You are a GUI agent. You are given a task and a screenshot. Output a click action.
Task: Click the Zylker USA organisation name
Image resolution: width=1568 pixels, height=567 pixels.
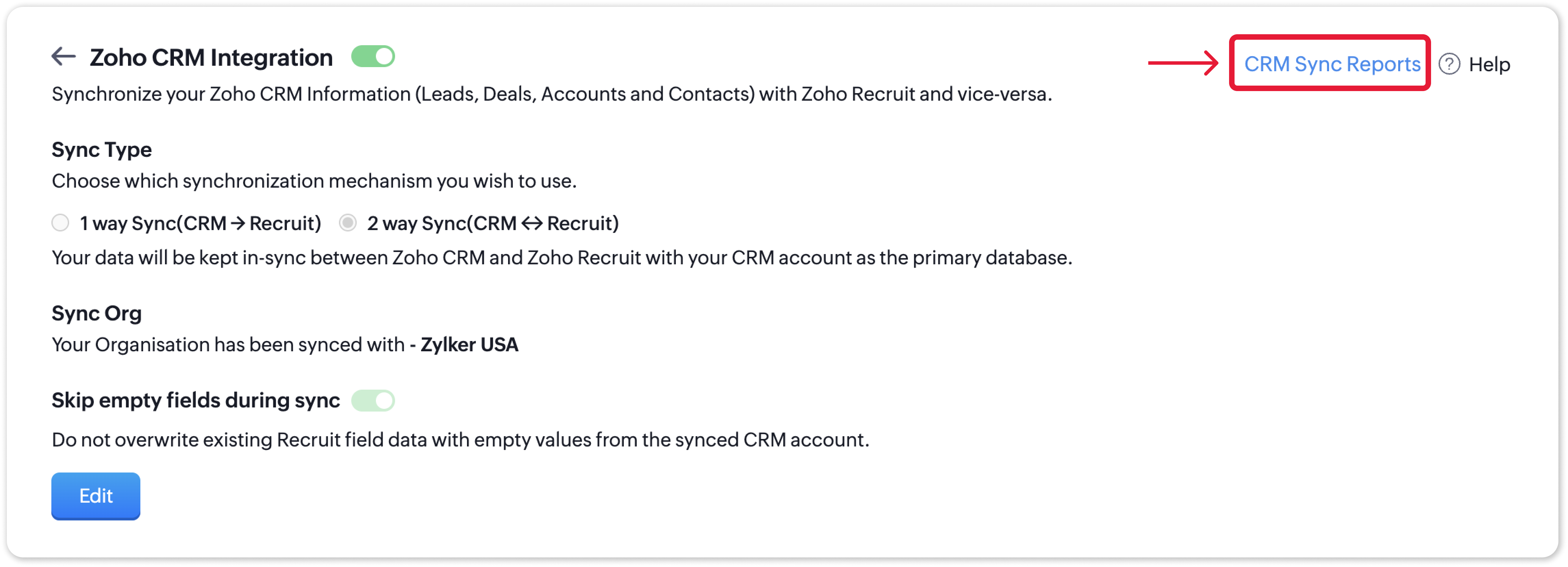coord(469,345)
